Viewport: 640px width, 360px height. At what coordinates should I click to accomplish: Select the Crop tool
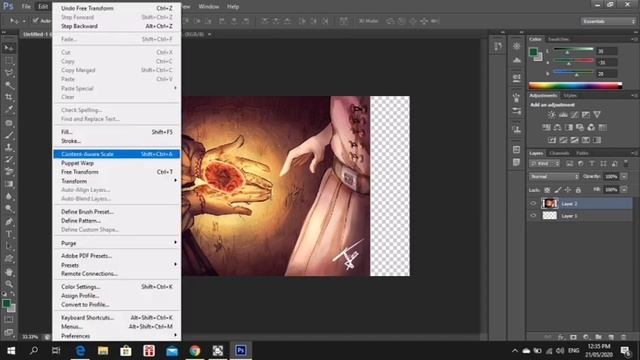tap(9, 97)
